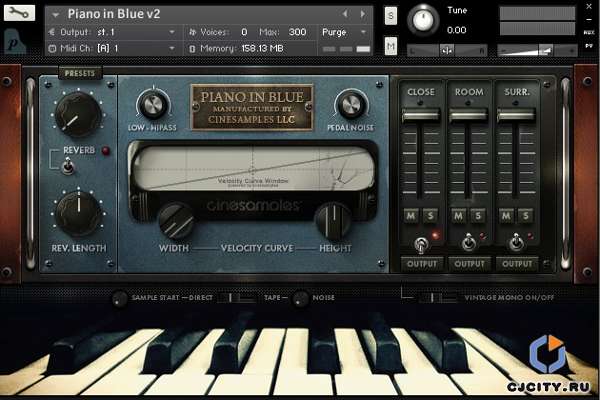
Task: Open the ROOM mic OUTPUT selector
Action: tap(469, 264)
